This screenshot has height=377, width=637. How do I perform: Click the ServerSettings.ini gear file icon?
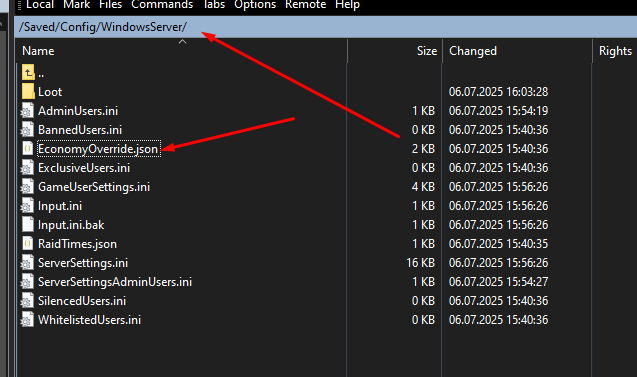(x=27, y=263)
